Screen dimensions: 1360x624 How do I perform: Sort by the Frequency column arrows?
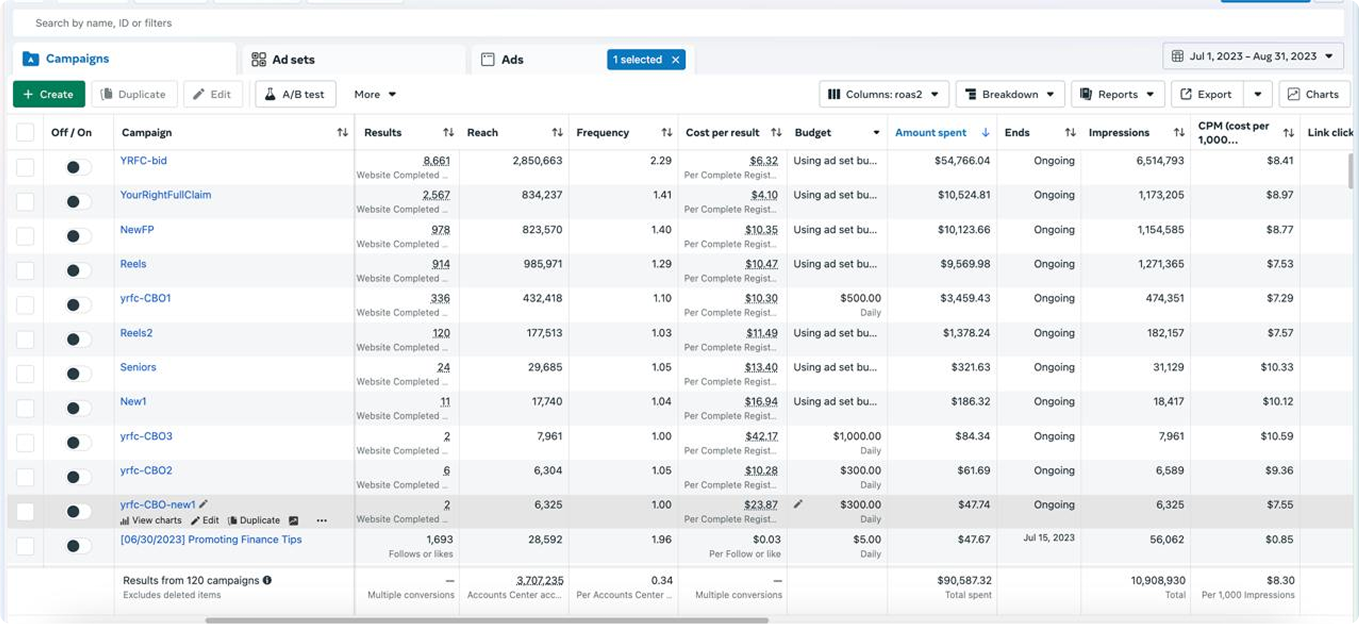point(666,132)
